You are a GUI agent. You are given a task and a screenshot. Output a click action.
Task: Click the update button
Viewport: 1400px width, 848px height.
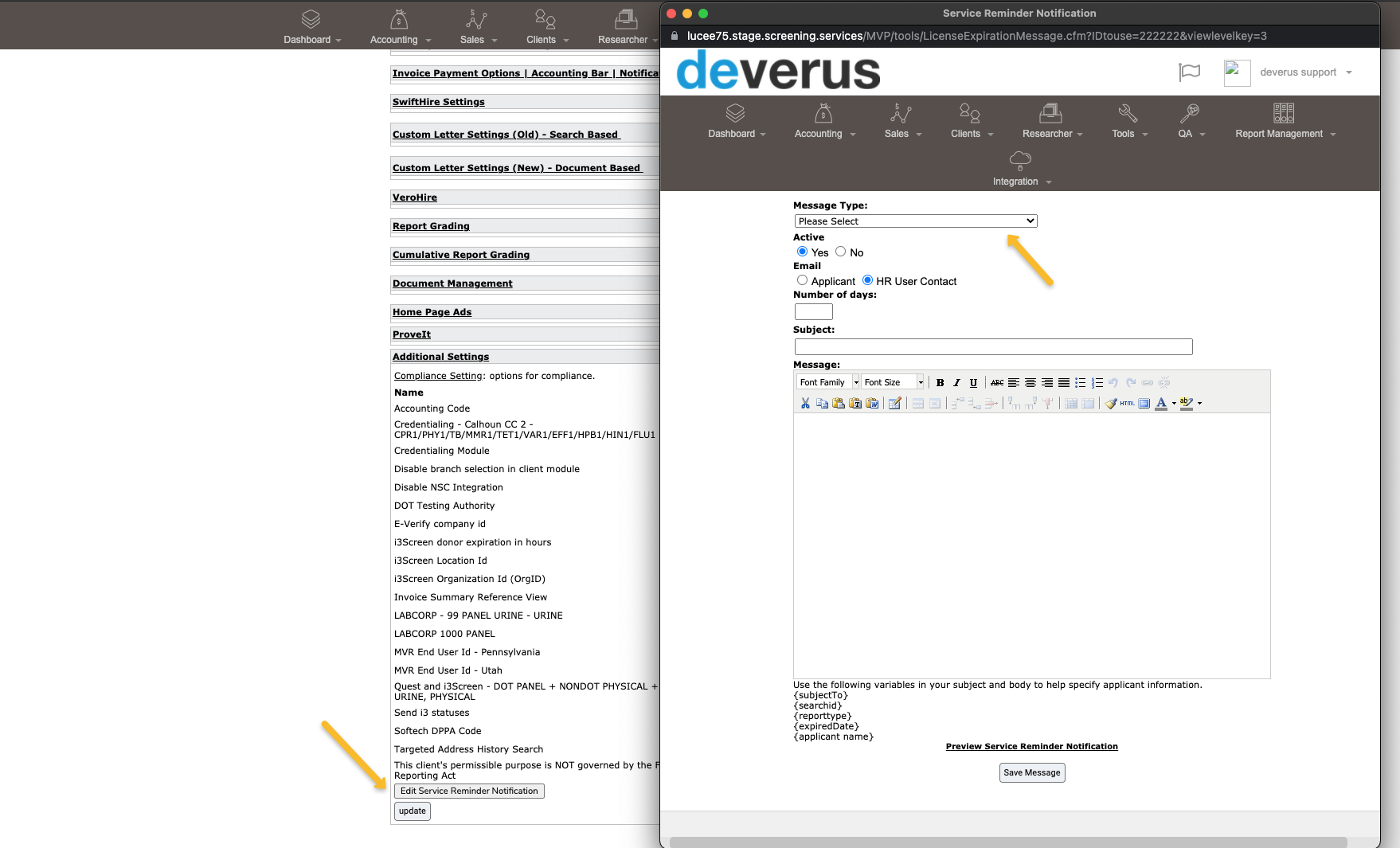click(413, 811)
